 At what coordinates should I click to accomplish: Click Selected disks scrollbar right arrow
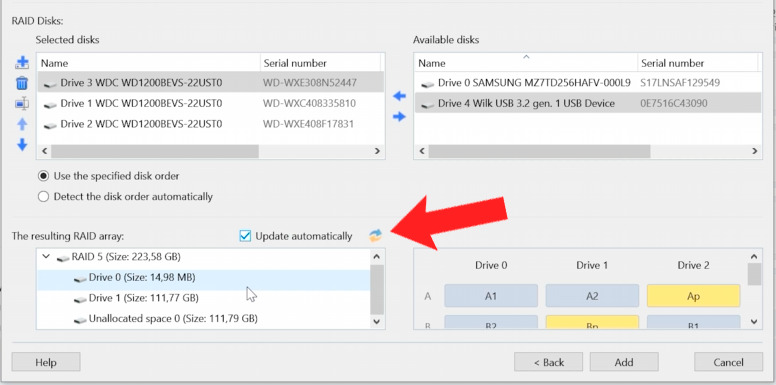[377, 151]
